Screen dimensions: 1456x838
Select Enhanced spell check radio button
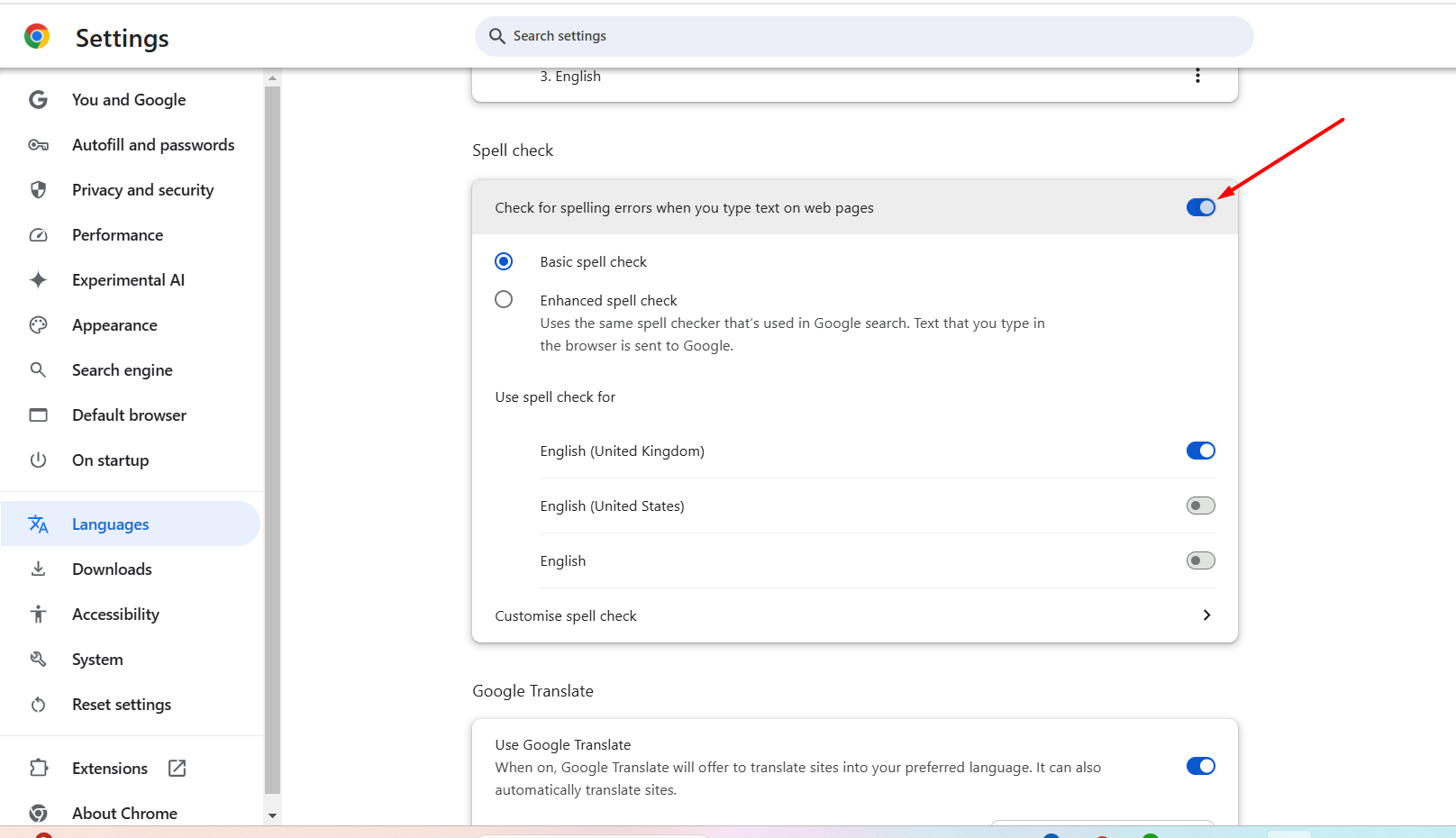[x=504, y=299]
